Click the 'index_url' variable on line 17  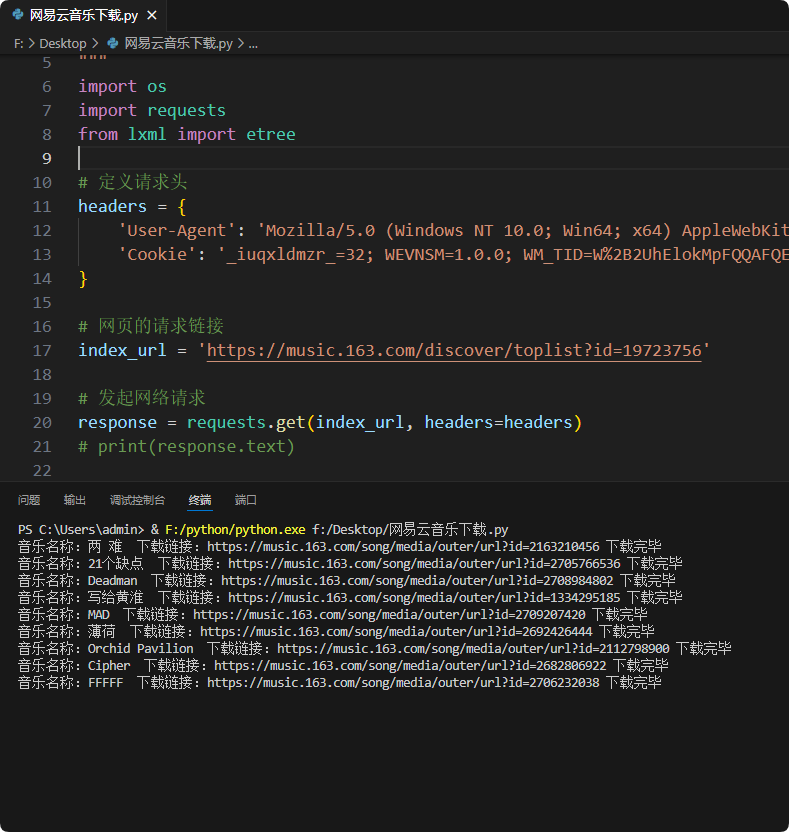(x=123, y=350)
